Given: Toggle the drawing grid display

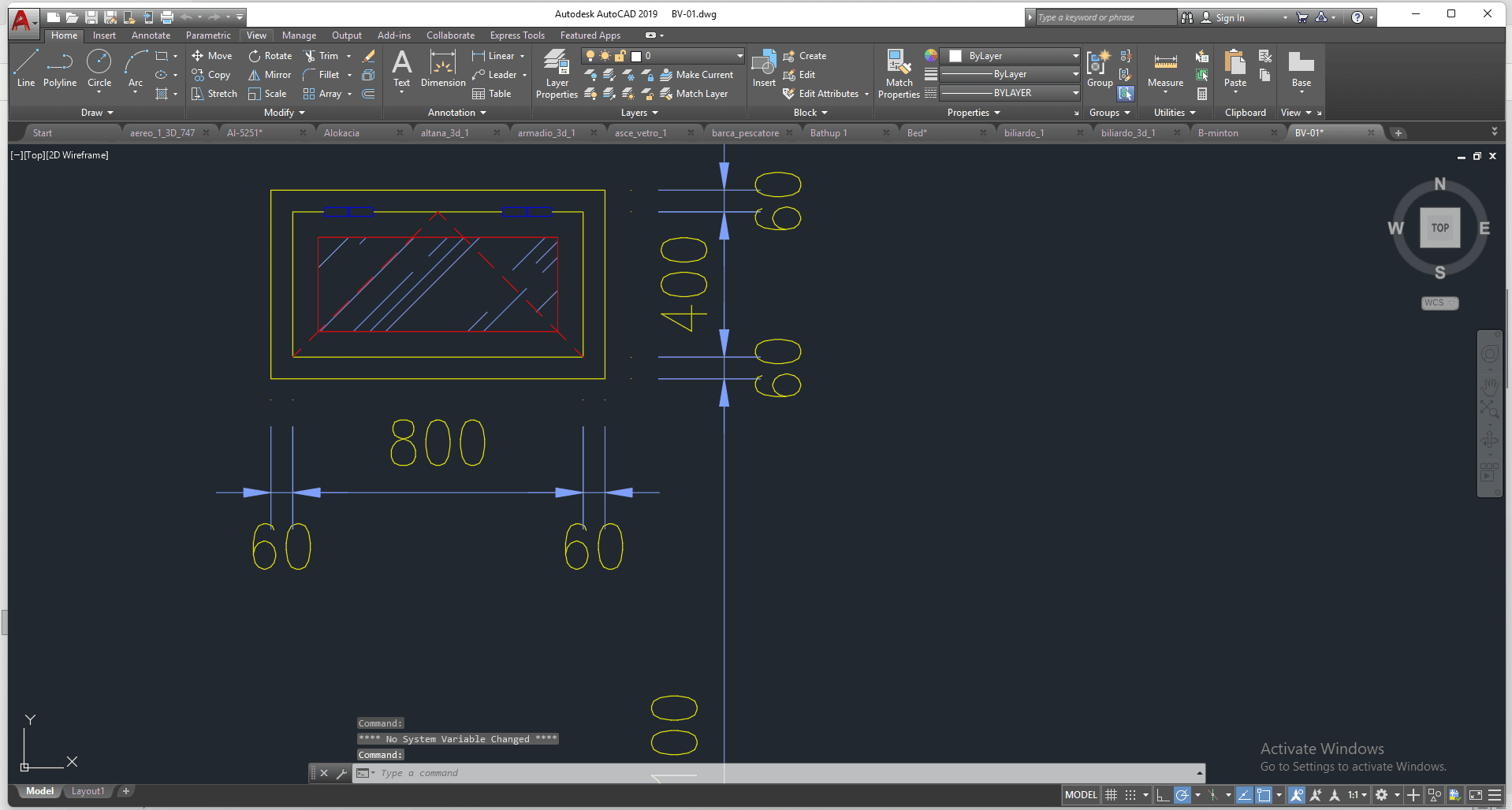Looking at the screenshot, I should (1112, 795).
